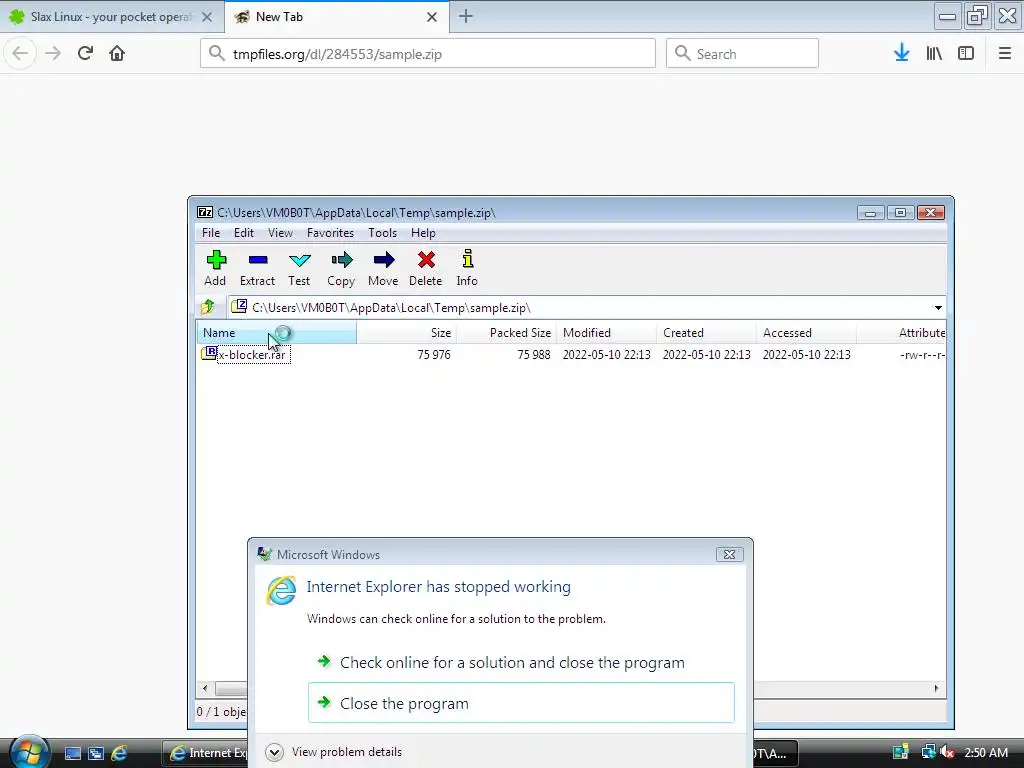Click the Internet Explorer taskbar button
Viewport: 1024px width, 768px height.
pyautogui.click(x=206, y=753)
